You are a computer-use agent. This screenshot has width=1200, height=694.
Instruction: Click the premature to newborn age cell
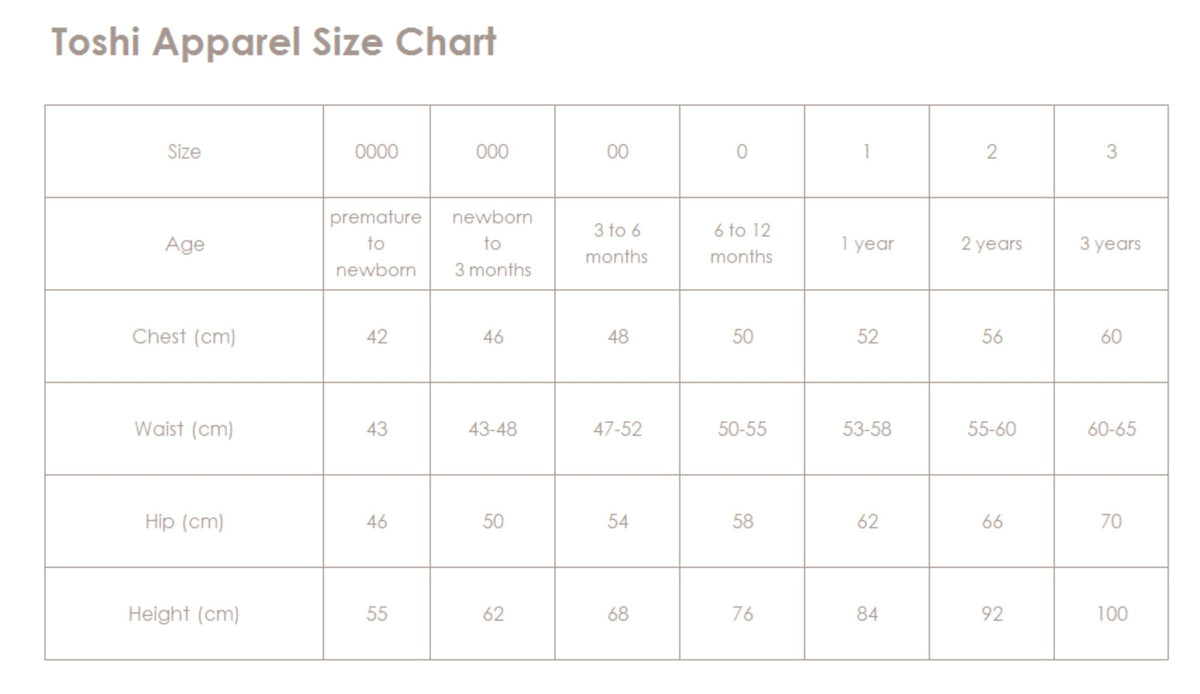pos(376,244)
